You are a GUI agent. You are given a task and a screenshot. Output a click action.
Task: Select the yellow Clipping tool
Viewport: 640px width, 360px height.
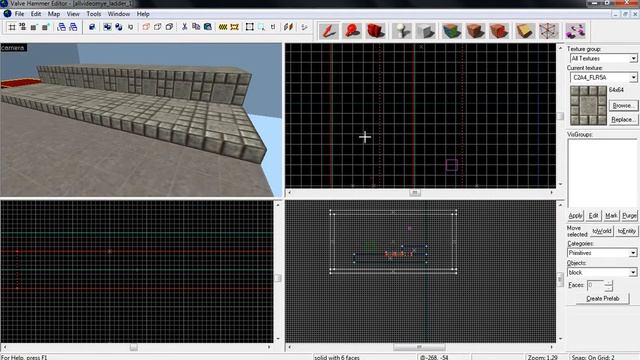(x=525, y=31)
